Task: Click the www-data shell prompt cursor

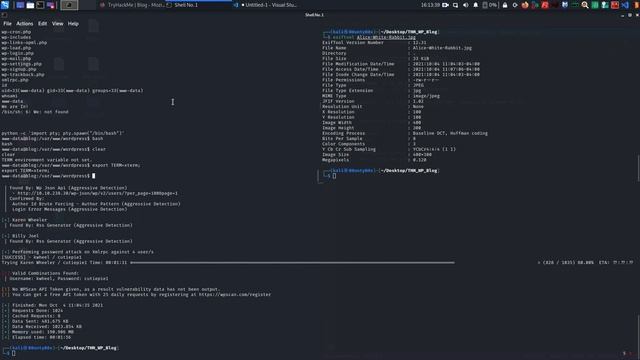Action: click(93, 176)
